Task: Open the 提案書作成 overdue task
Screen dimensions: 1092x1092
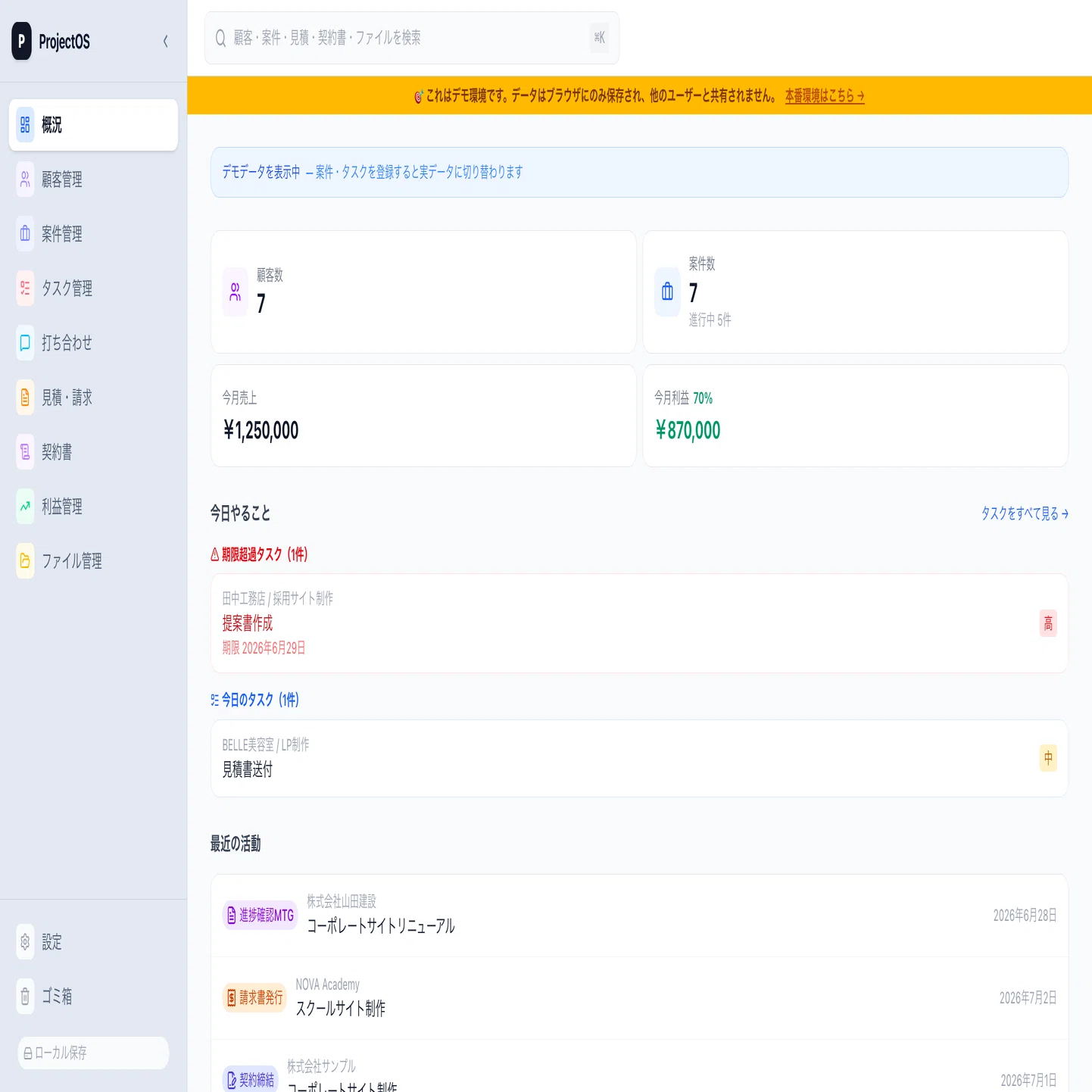Action: [x=639, y=623]
